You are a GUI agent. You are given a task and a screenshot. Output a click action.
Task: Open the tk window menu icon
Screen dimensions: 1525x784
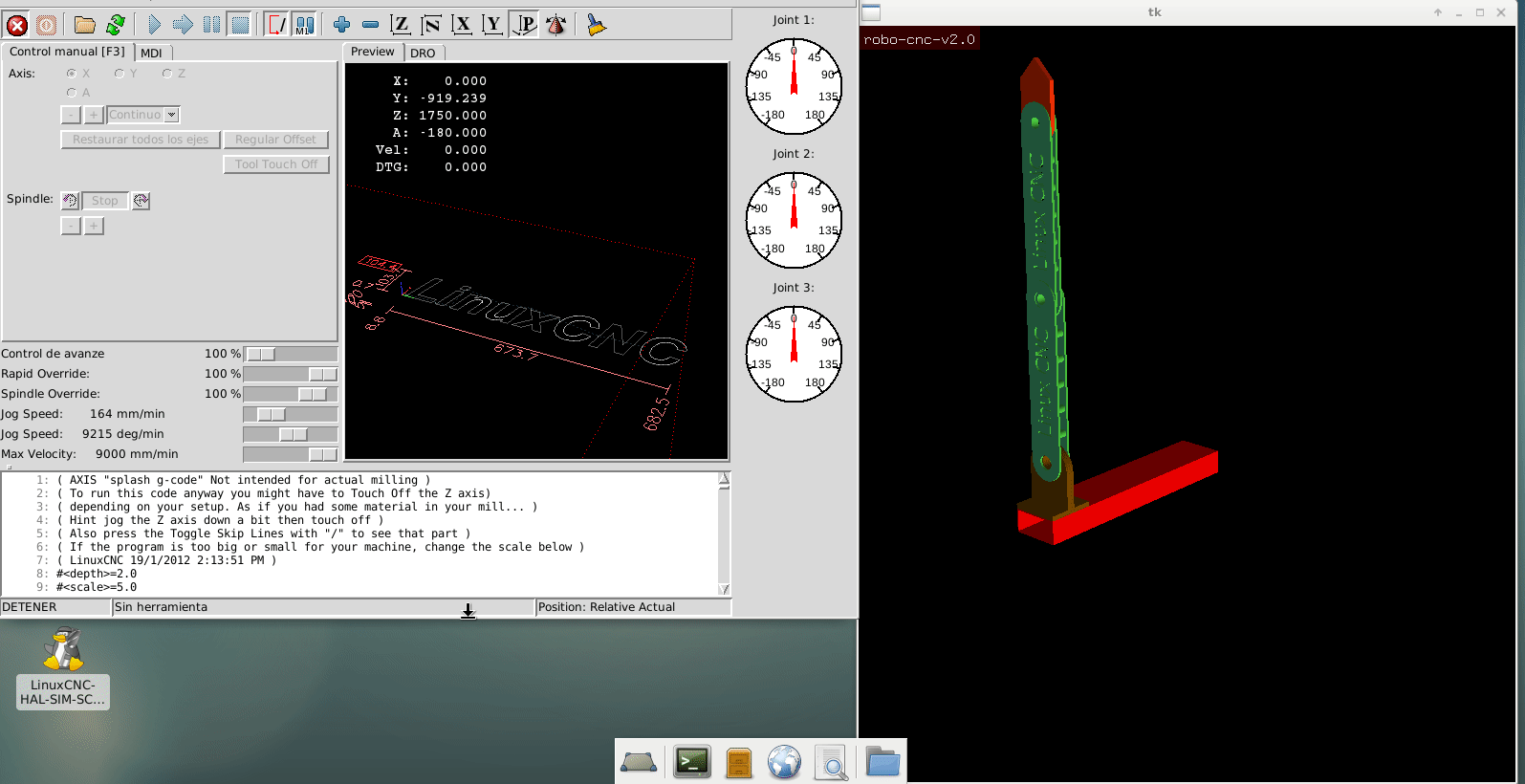pyautogui.click(x=871, y=12)
